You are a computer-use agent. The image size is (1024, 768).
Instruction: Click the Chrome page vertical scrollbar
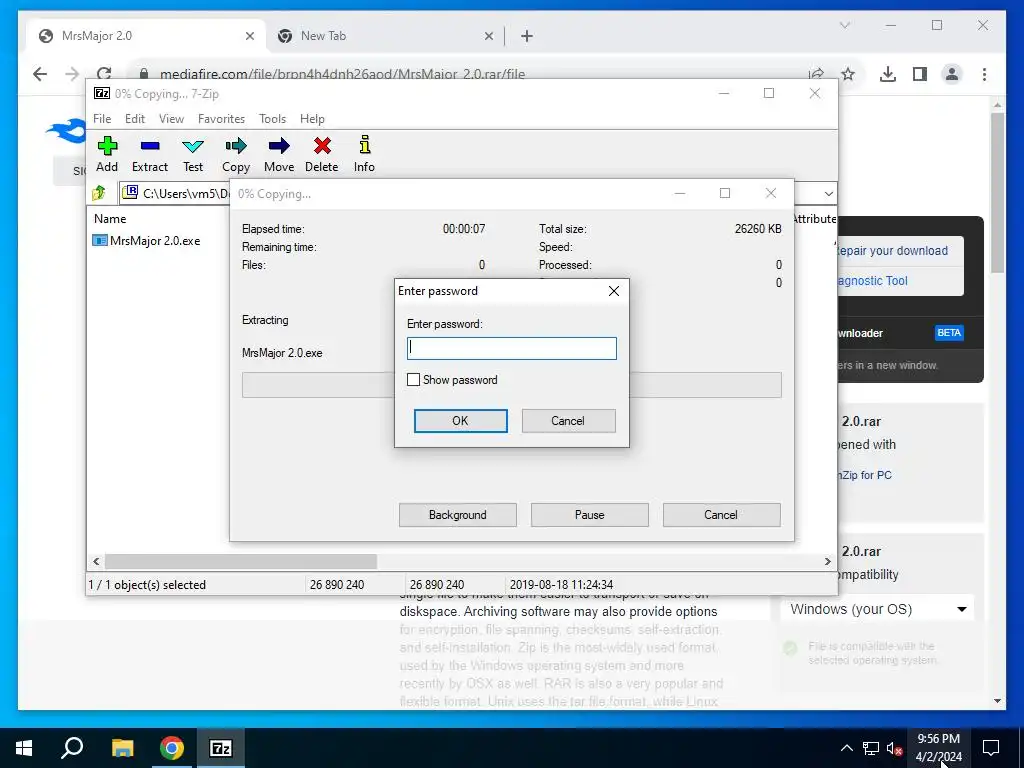click(997, 193)
